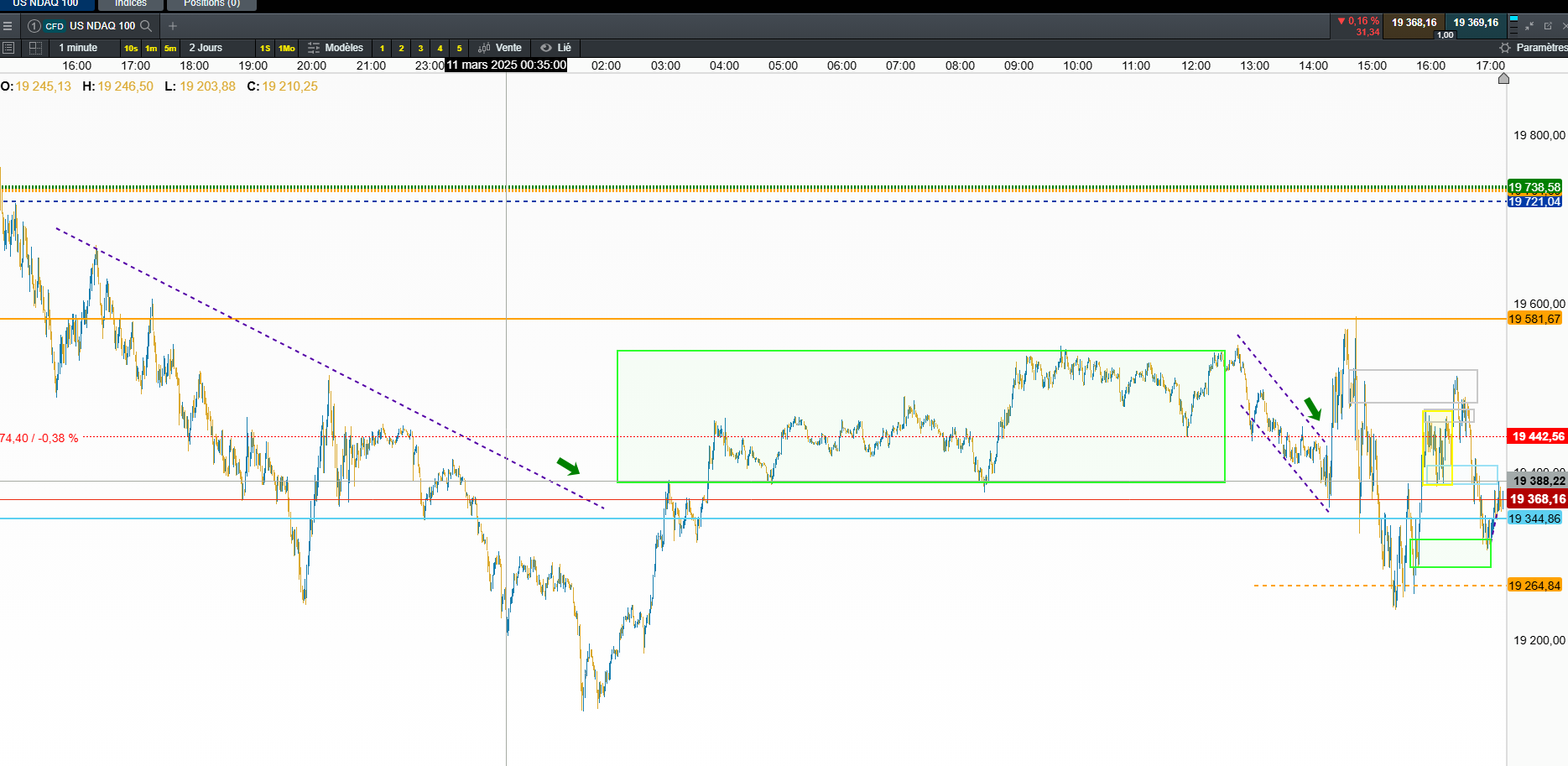Click the market depth bars indicator

coord(1513,25)
